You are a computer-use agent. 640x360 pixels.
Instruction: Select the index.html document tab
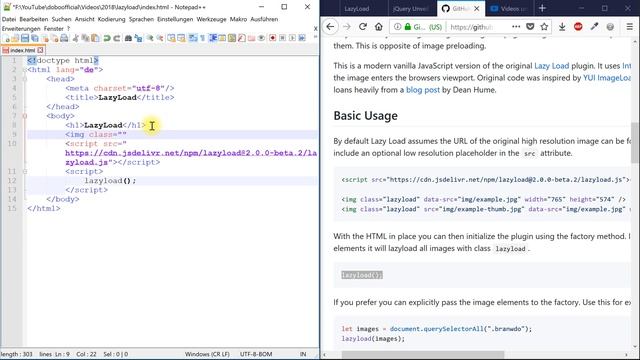pyautogui.click(x=22, y=50)
